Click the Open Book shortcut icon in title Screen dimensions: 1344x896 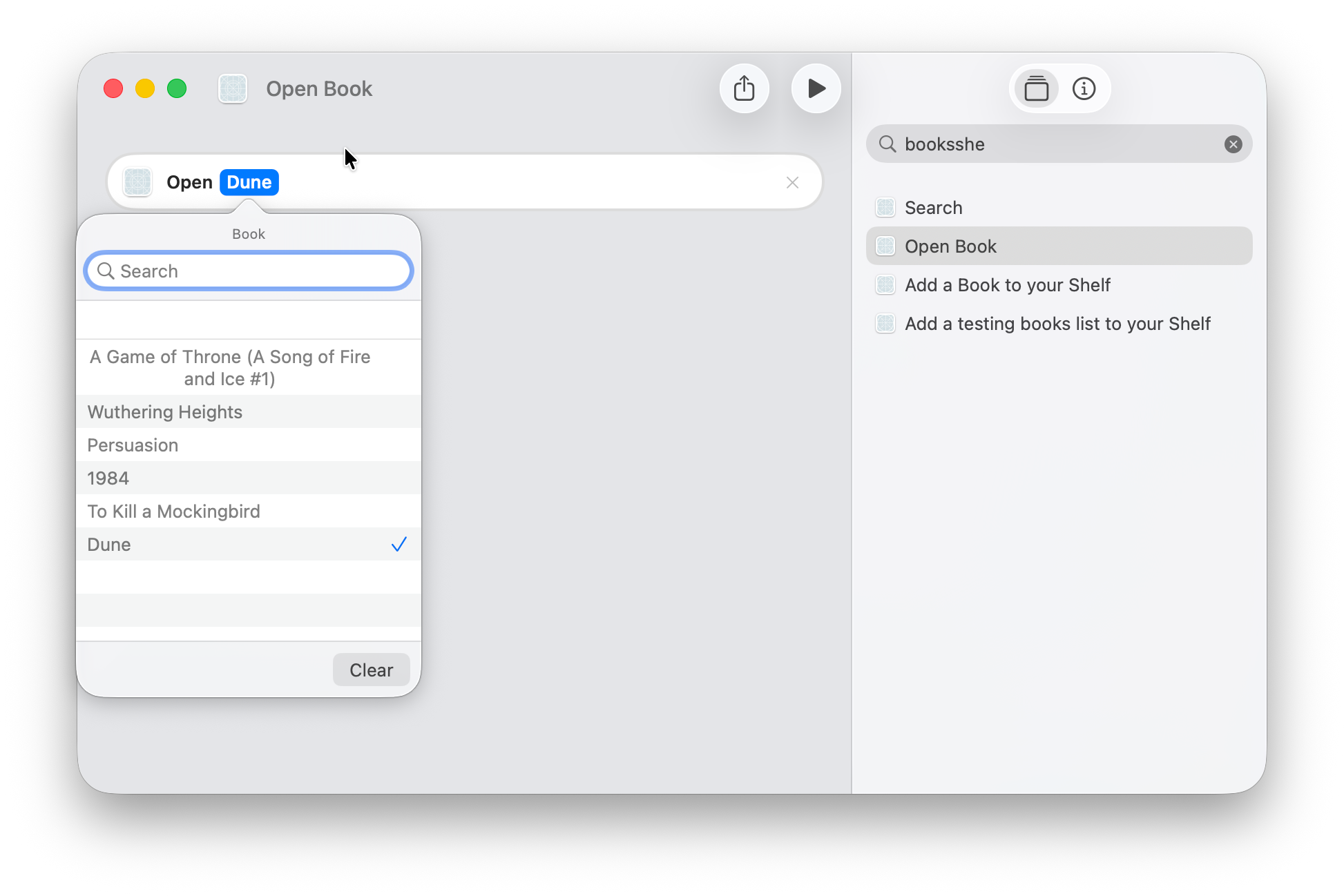233,88
